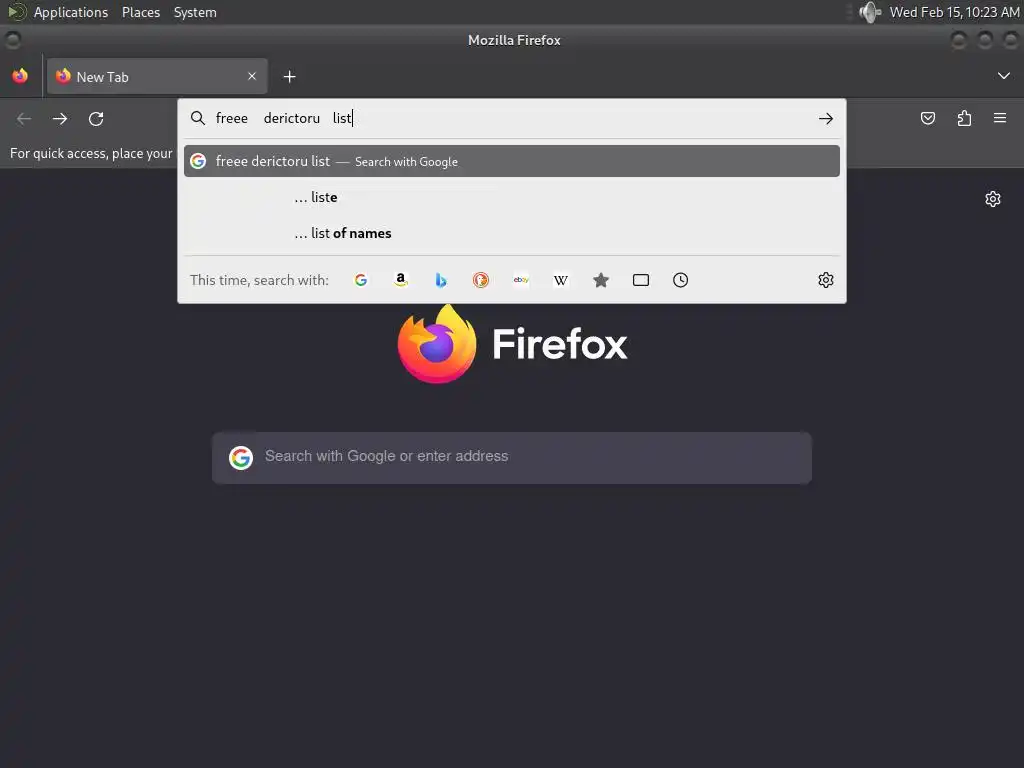
Task: Choose the 'list of names' suggestion
Action: [511, 233]
